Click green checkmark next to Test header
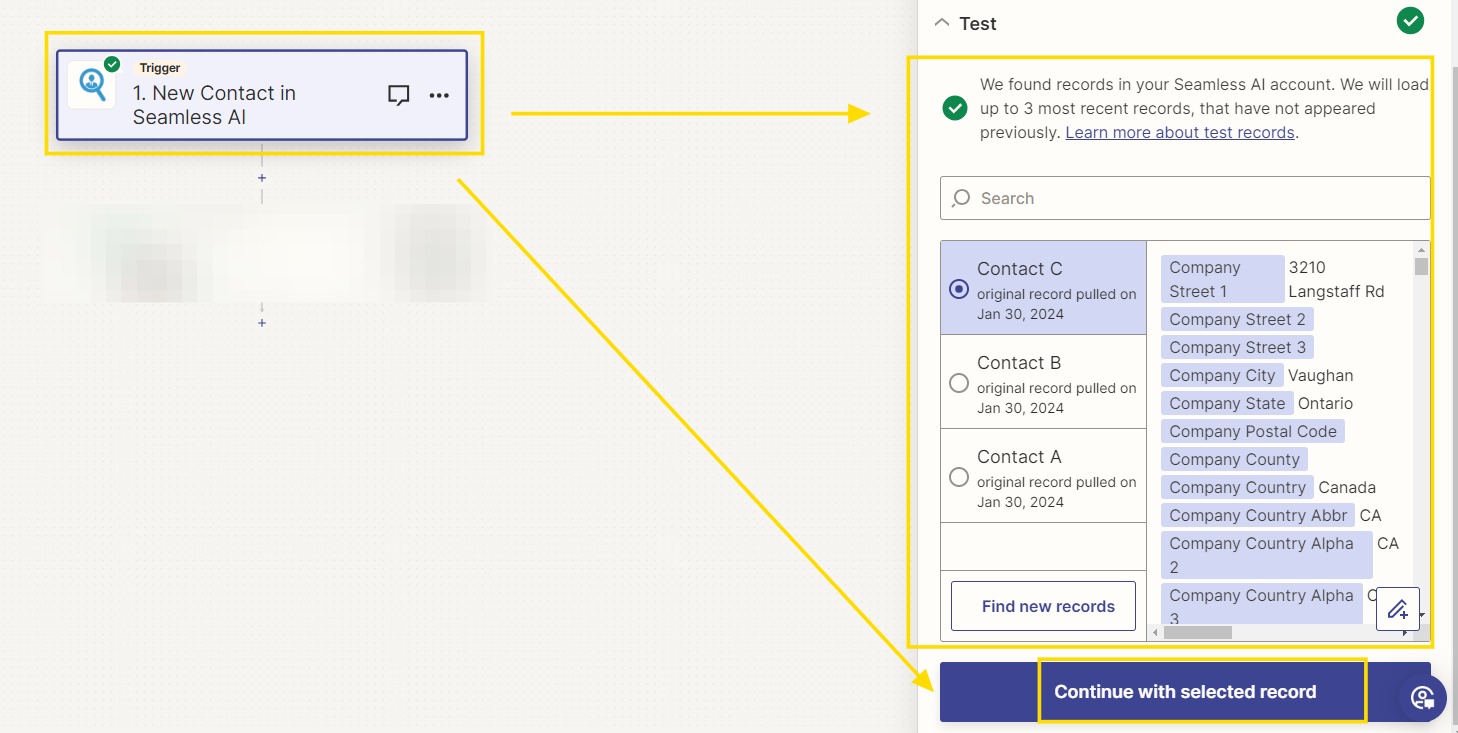Viewport: 1458px width, 733px height. coord(1410,20)
